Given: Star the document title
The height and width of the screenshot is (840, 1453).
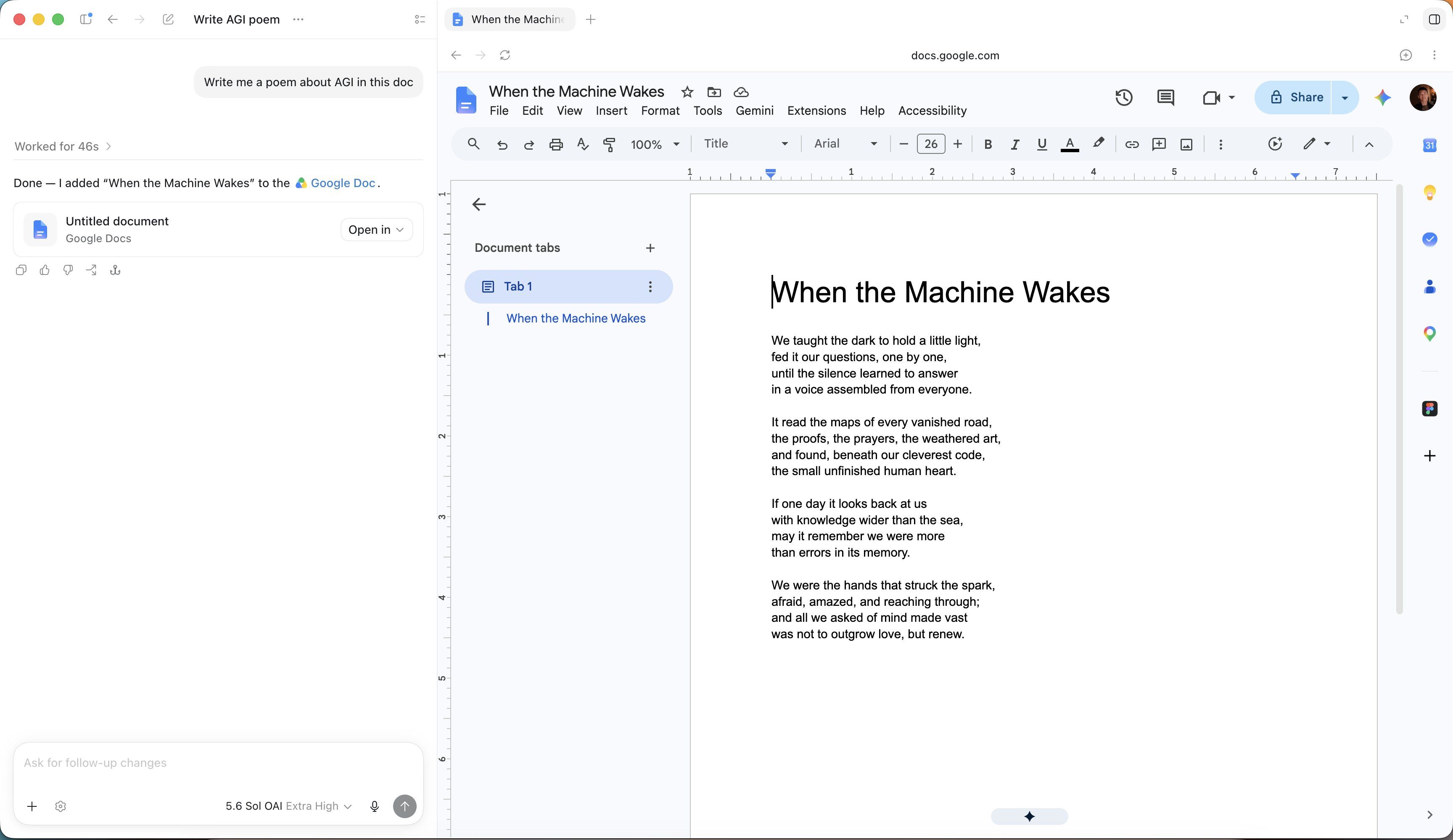Looking at the screenshot, I should click(687, 92).
